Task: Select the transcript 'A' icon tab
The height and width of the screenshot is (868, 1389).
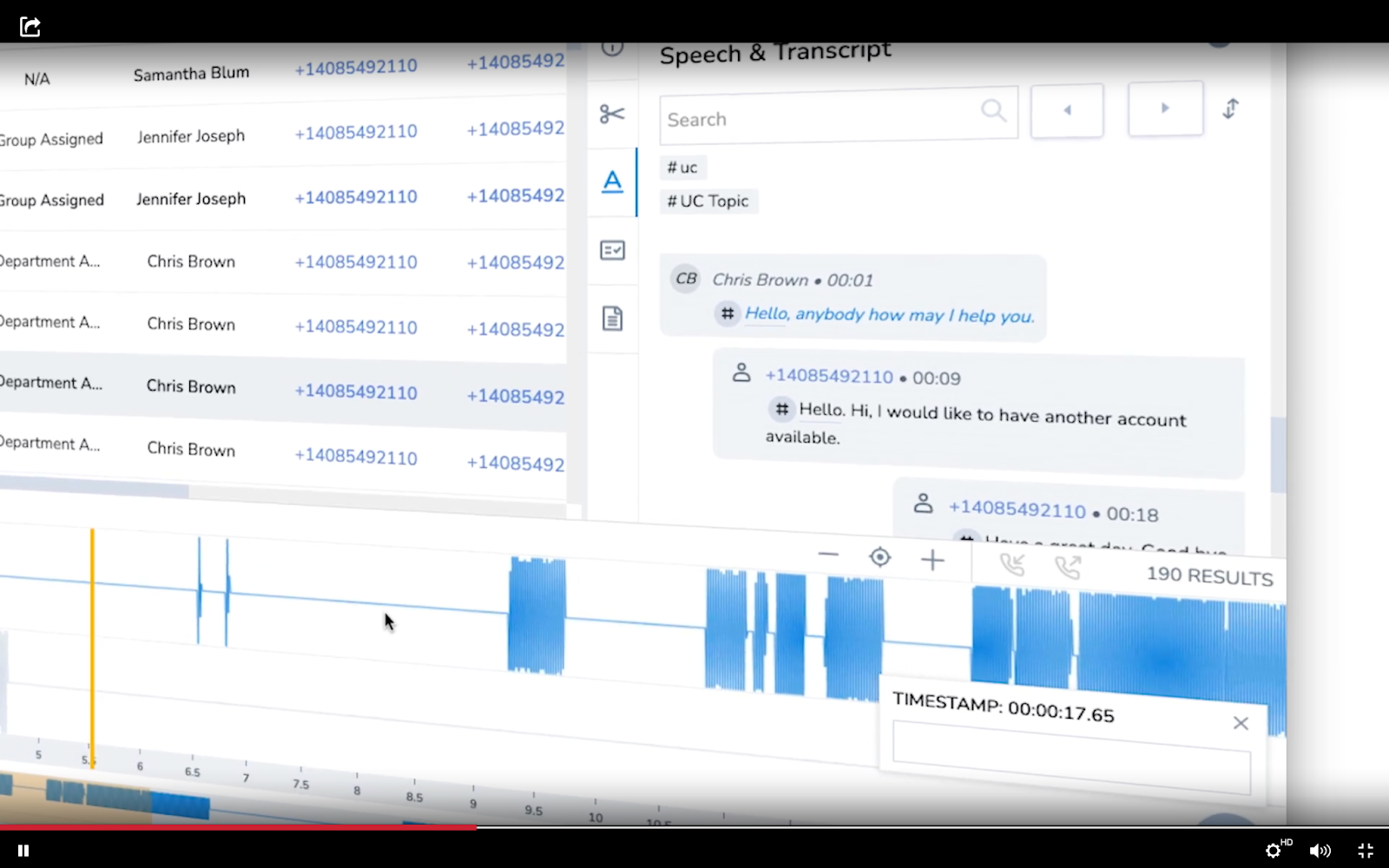Action: [x=612, y=181]
